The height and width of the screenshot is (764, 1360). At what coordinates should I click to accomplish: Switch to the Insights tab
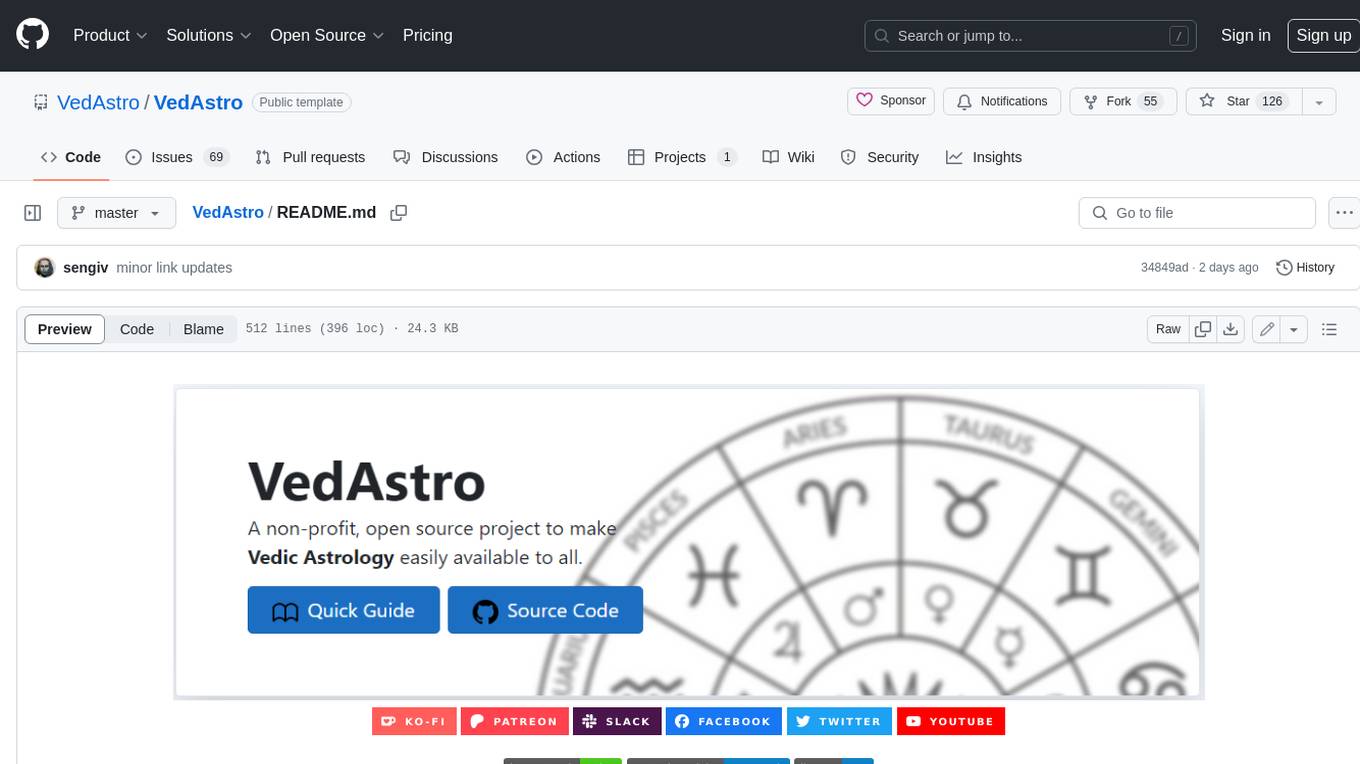point(984,157)
